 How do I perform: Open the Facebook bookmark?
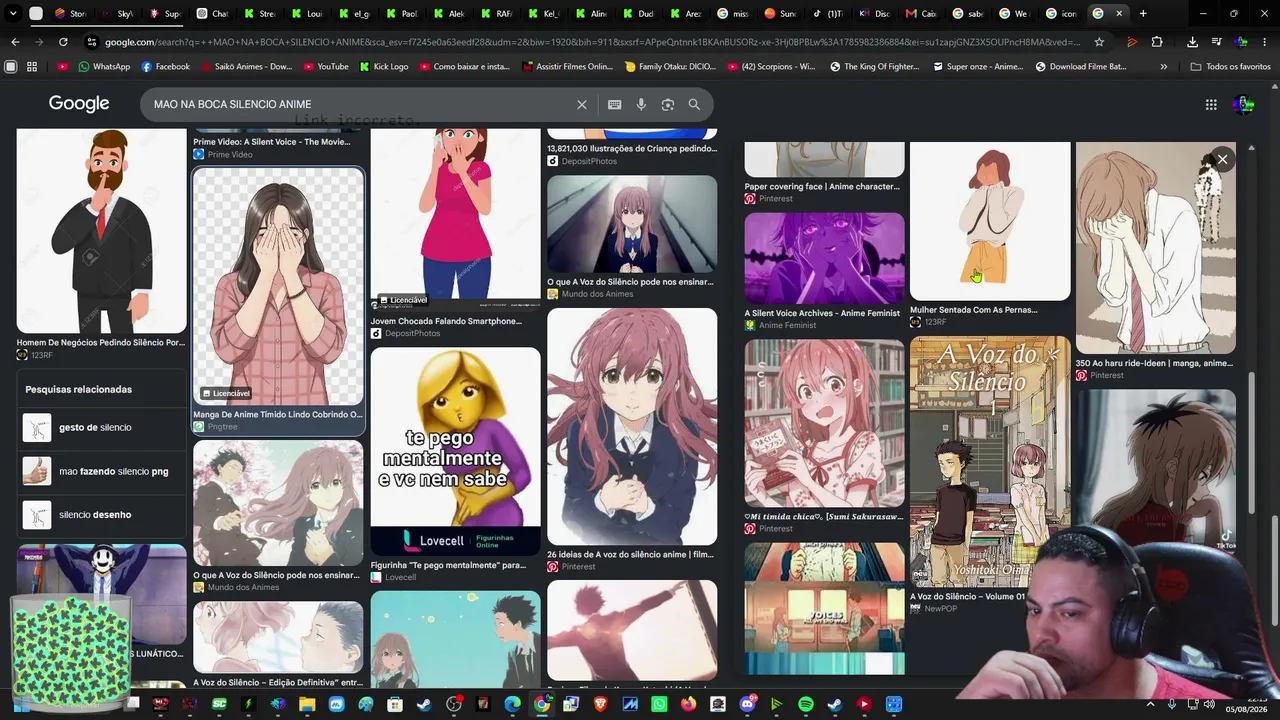165,67
